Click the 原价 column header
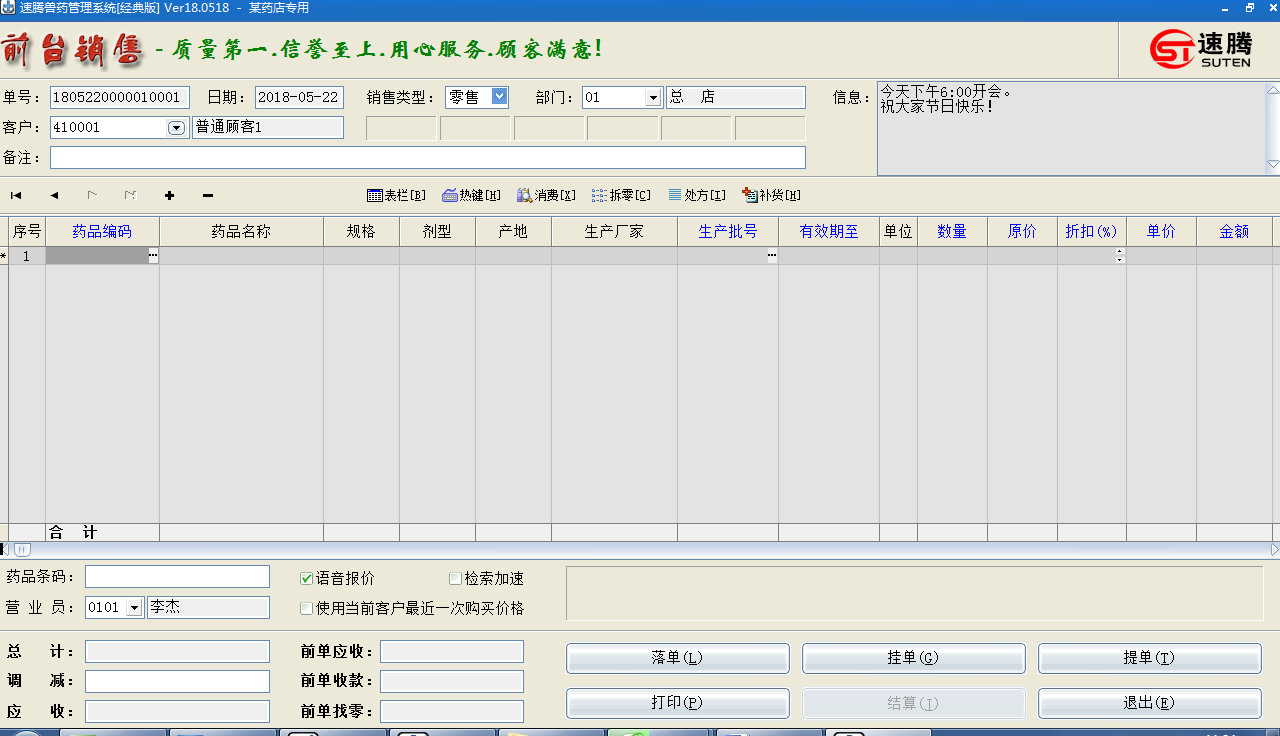The height and width of the screenshot is (736, 1280). 1022,231
